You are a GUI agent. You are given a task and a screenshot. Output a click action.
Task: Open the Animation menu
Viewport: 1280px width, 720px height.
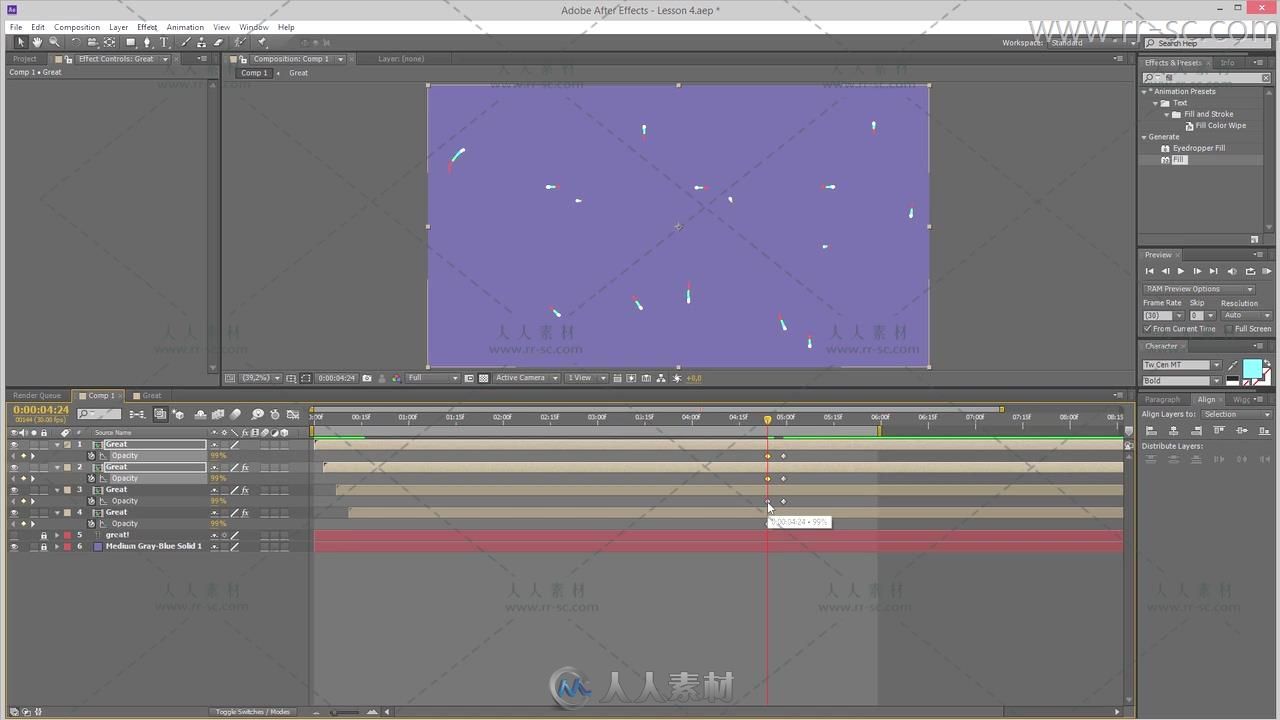tap(185, 27)
